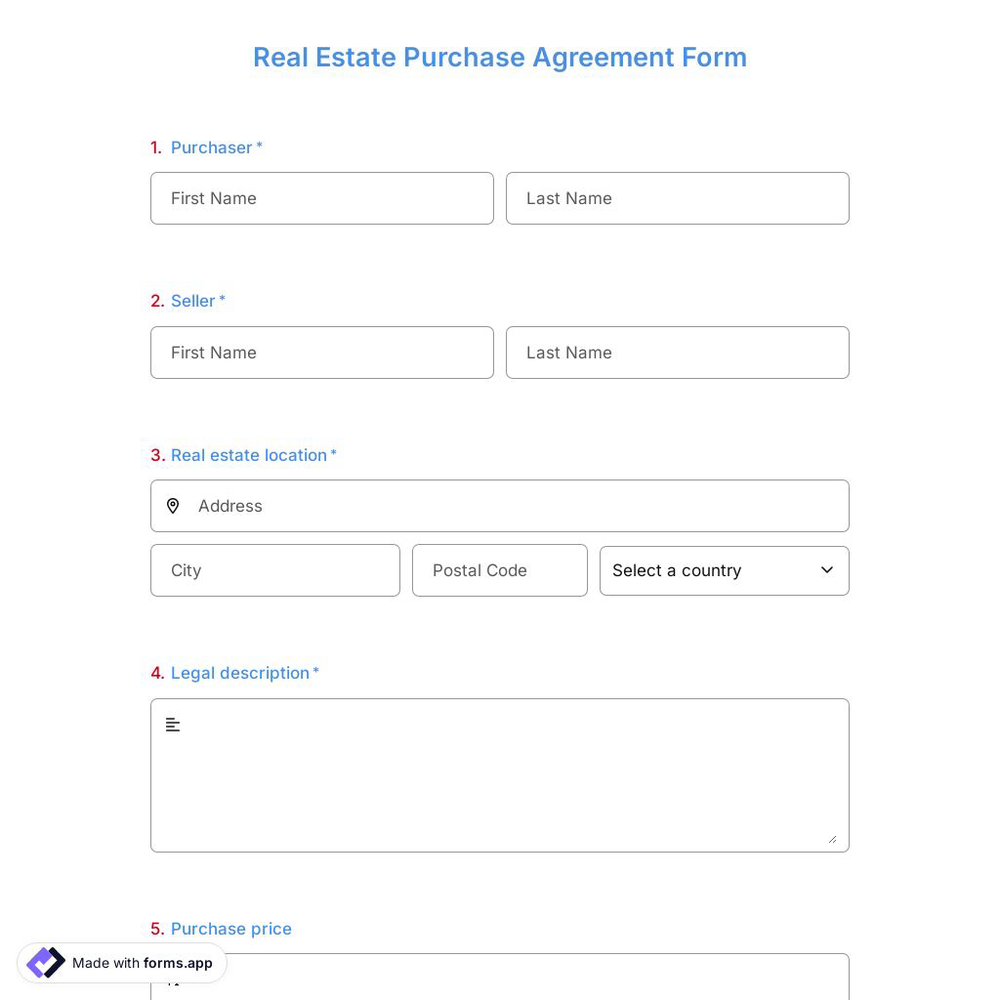Click the Purchaser Last Name field
Image resolution: width=1000 pixels, height=1000 pixels.
coord(677,198)
